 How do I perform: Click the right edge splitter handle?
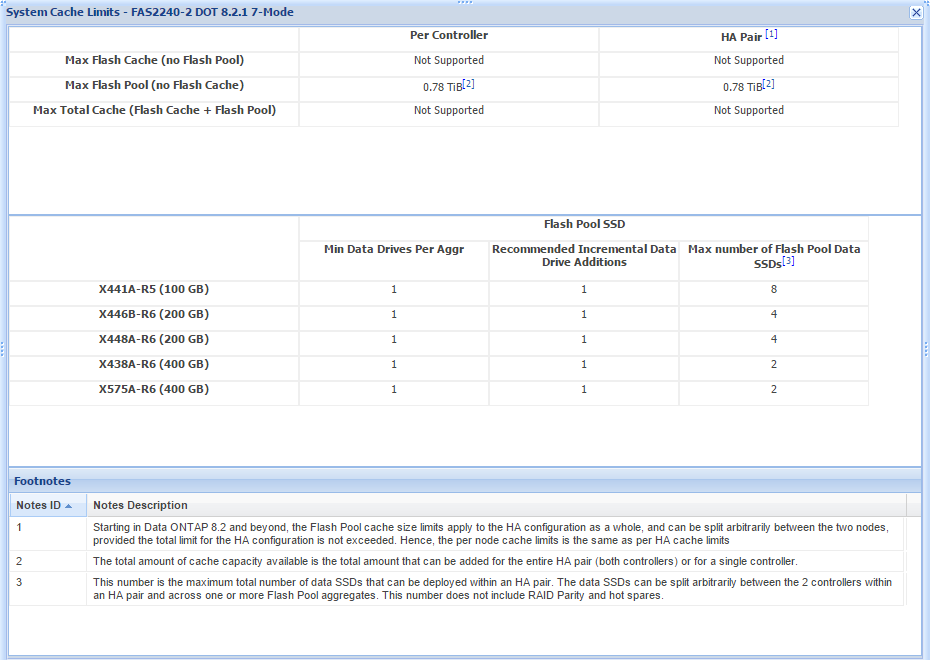(x=926, y=348)
